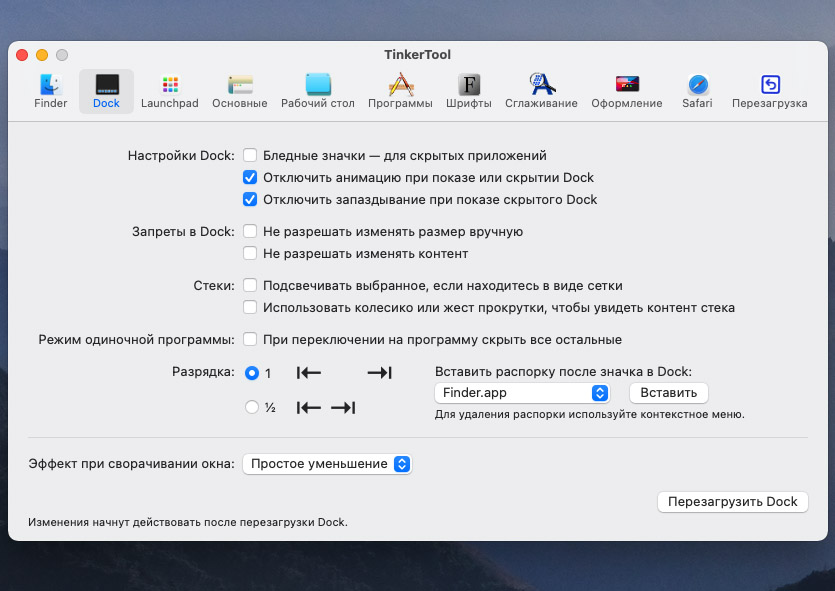This screenshot has height=591, width=835.
Task: Enable Бледные значки для скрытых приложений
Action: (x=250, y=155)
